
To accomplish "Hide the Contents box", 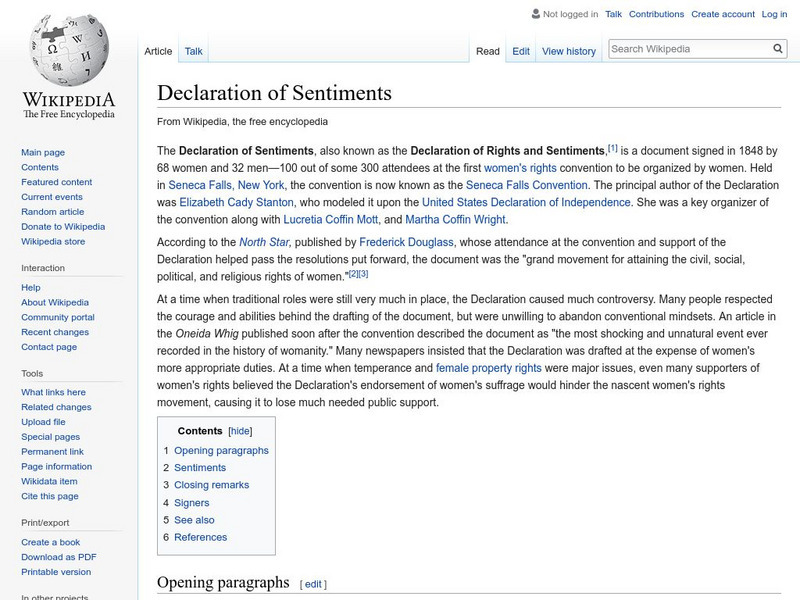I will tap(240, 431).
